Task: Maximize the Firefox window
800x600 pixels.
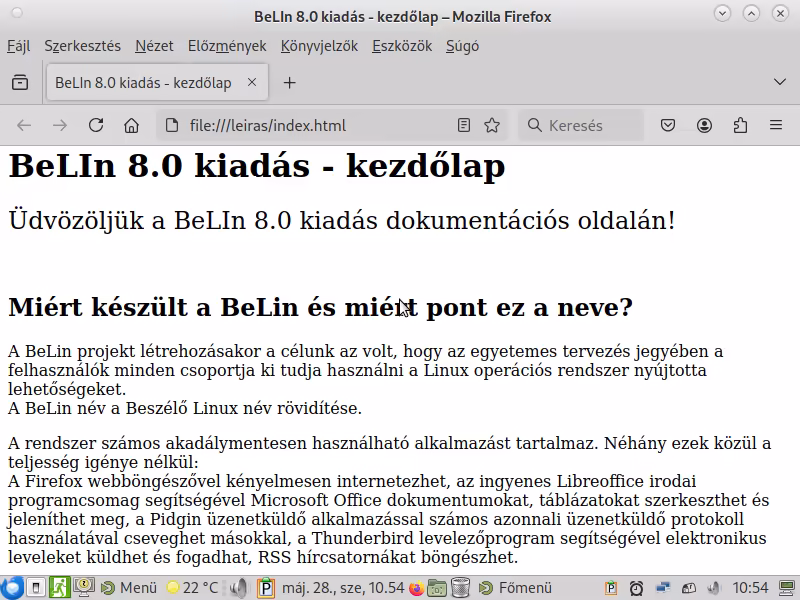Action: [751, 13]
